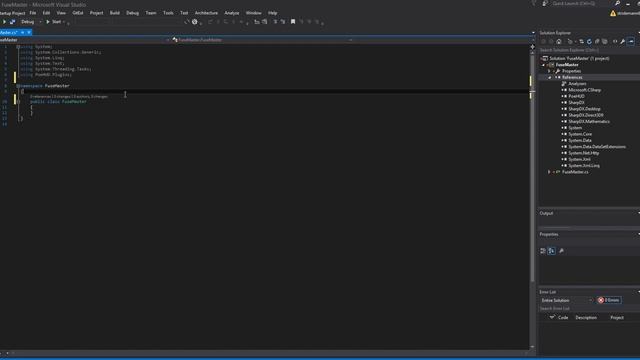Expand the Properties node in Solution Explorer

(x=549, y=71)
